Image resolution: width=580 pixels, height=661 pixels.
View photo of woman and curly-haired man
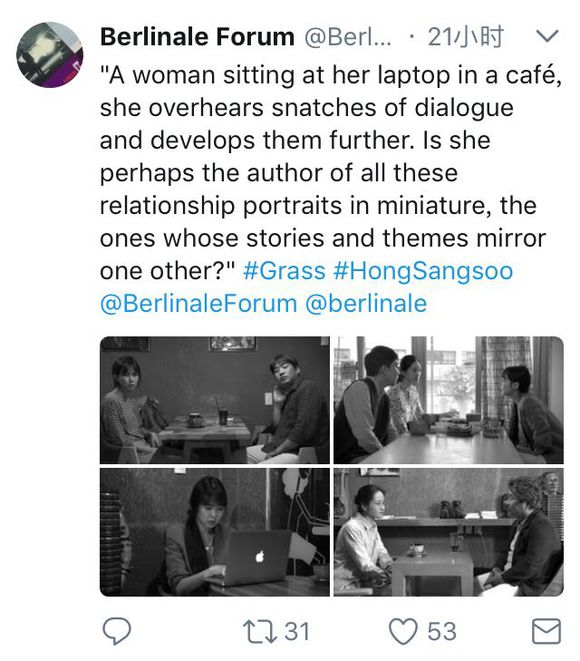pos(448,532)
